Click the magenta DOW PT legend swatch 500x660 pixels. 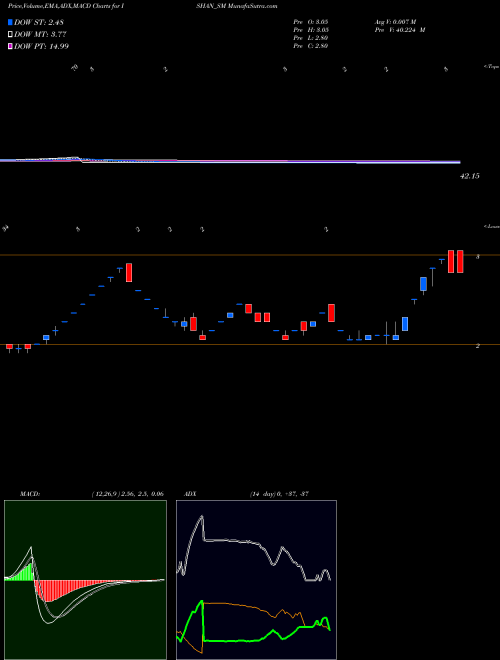click(10, 46)
